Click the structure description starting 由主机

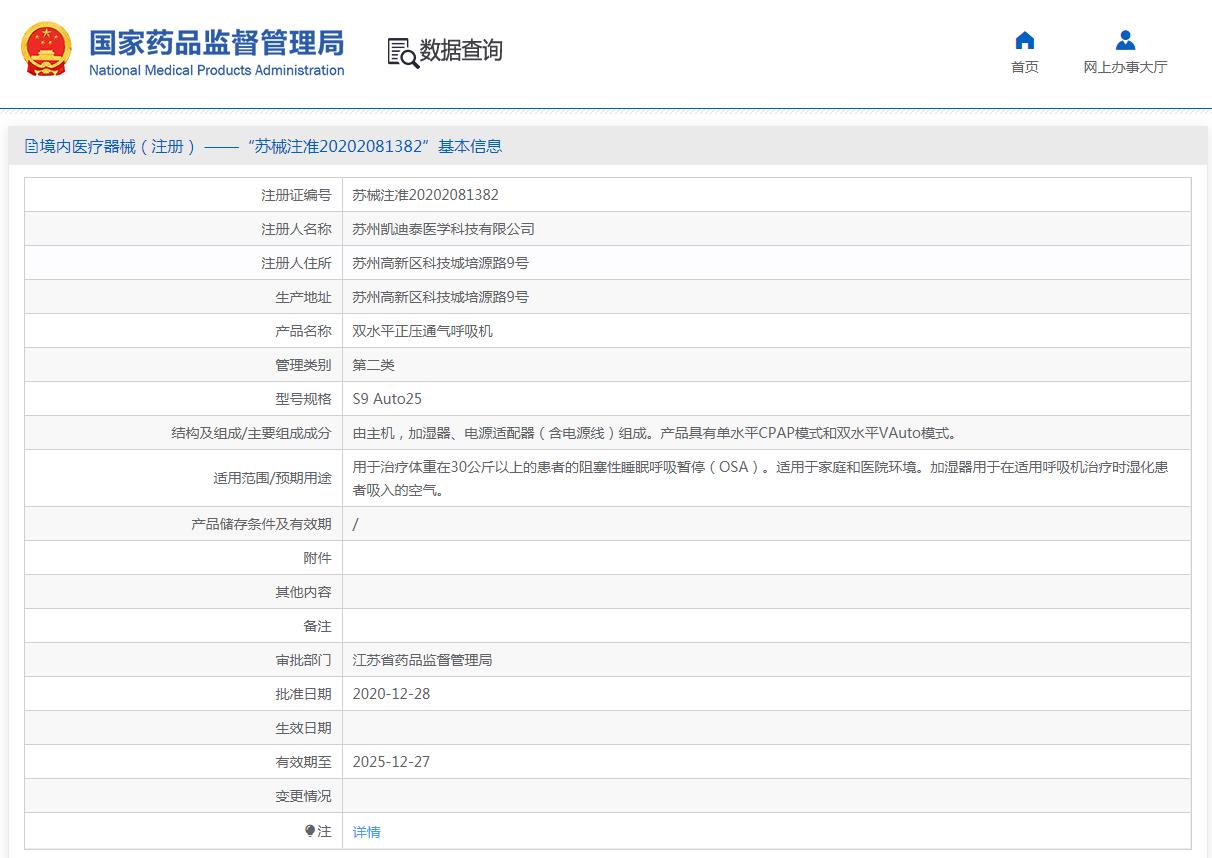pyautogui.click(x=656, y=433)
